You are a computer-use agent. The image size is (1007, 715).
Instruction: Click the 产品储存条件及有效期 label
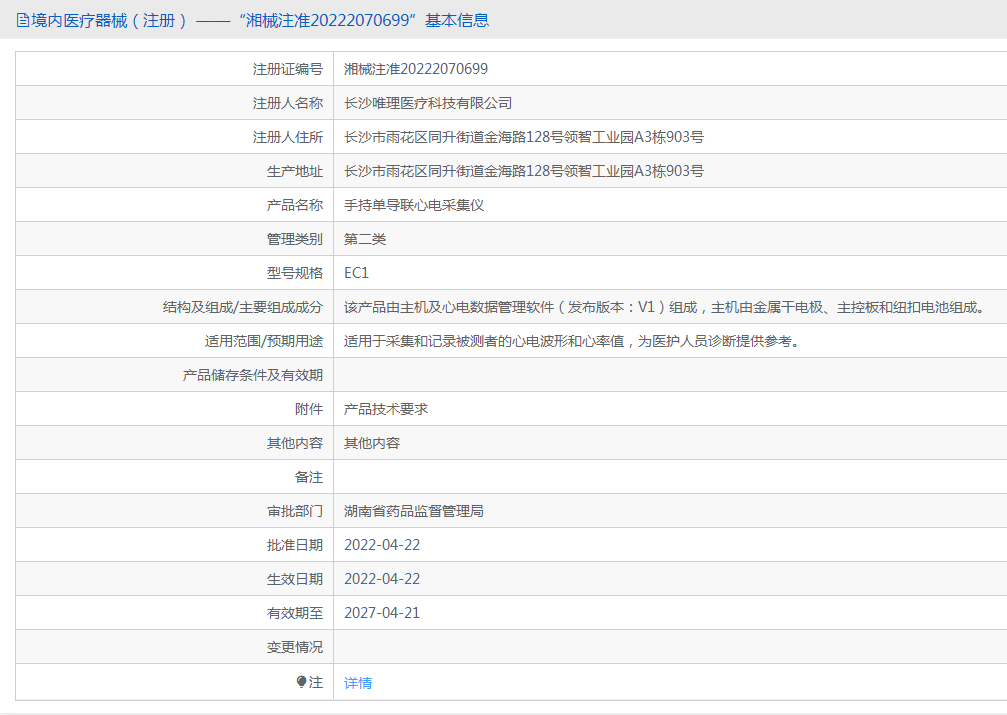point(252,375)
